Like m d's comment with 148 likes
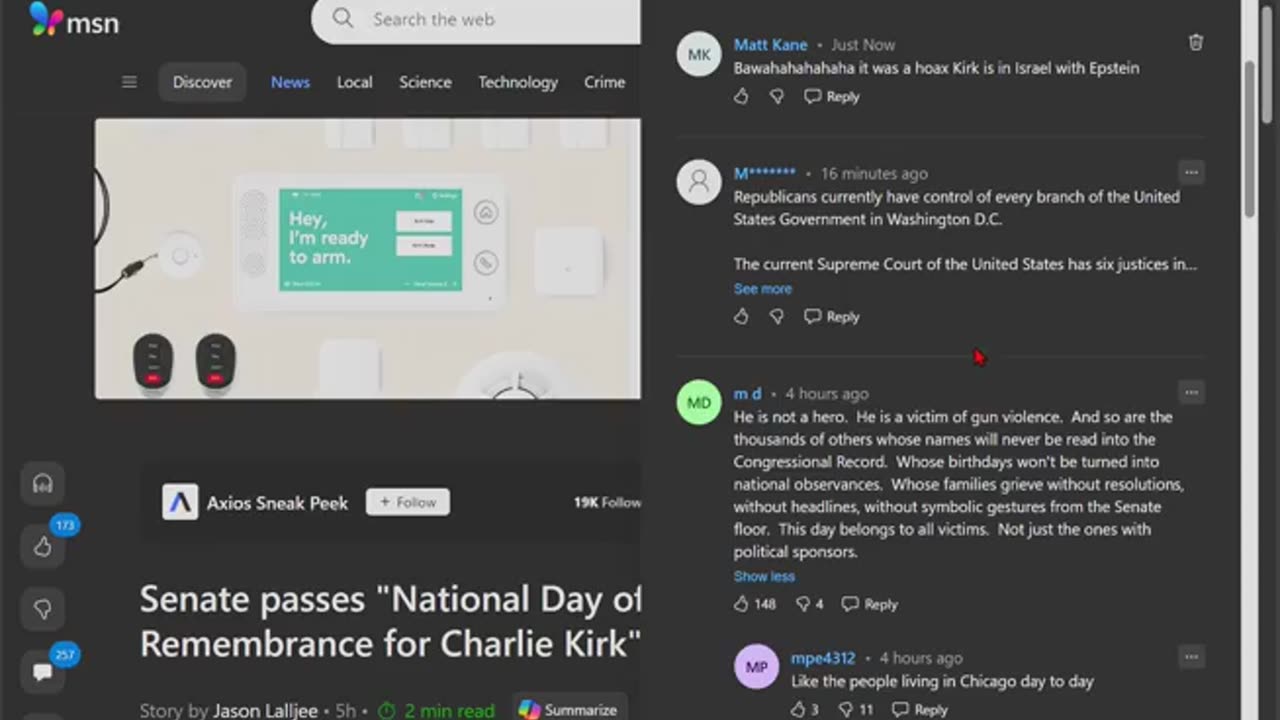This screenshot has width=1280, height=720. click(754, 604)
